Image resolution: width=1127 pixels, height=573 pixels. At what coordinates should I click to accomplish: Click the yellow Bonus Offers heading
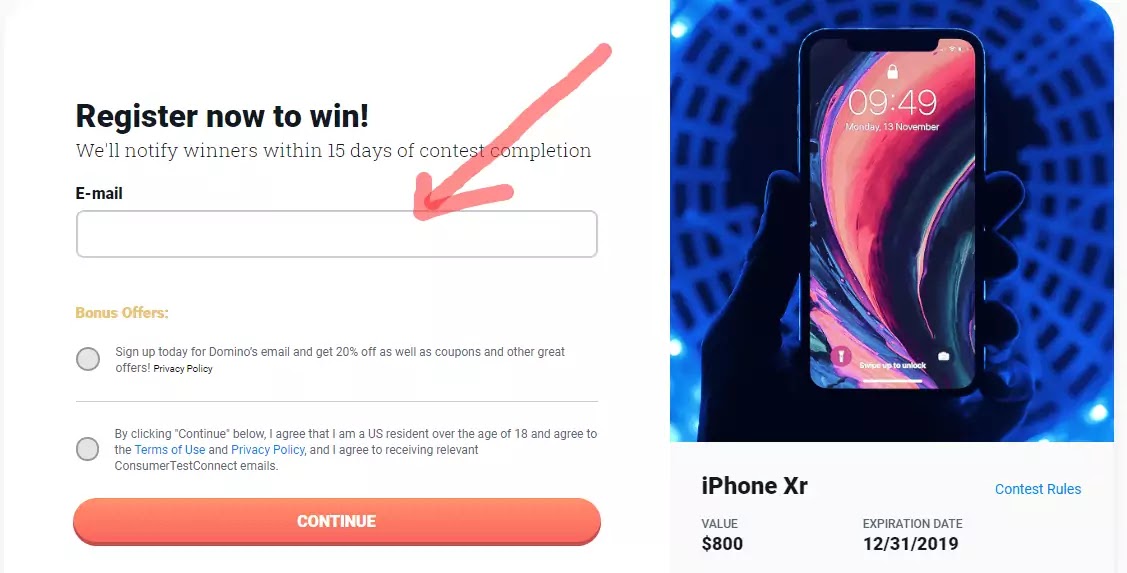tap(121, 313)
